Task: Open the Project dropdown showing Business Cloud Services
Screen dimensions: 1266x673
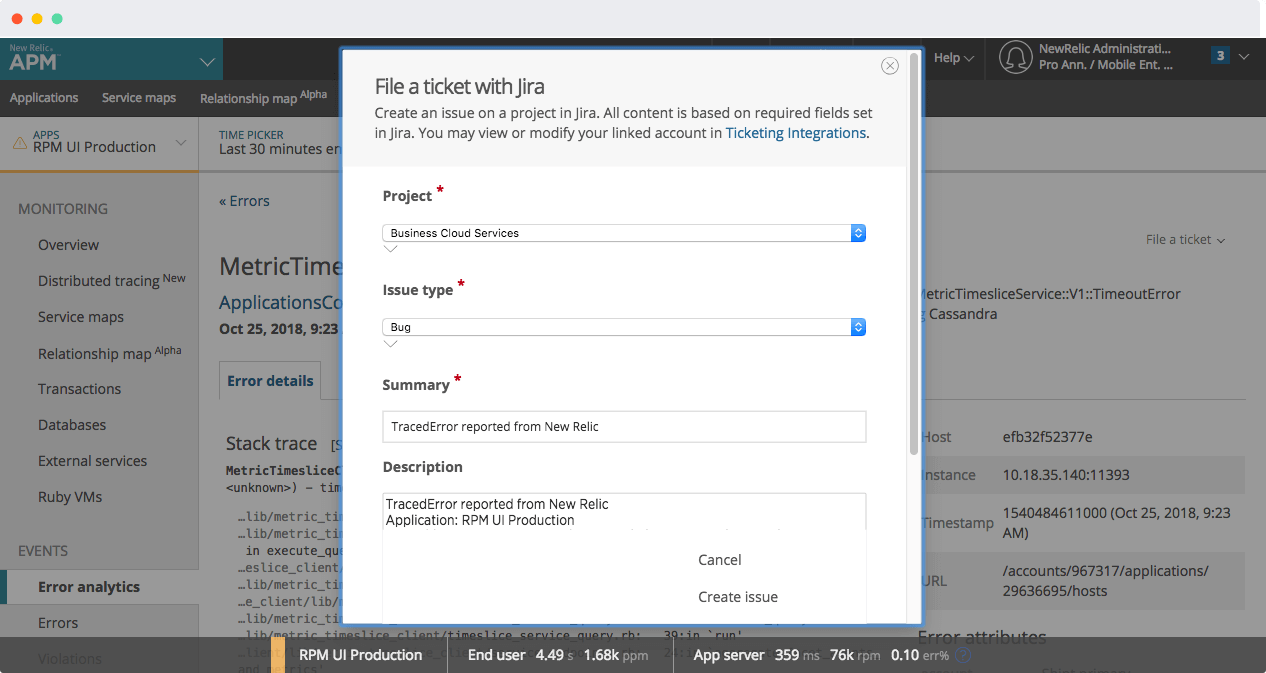Action: tap(624, 233)
